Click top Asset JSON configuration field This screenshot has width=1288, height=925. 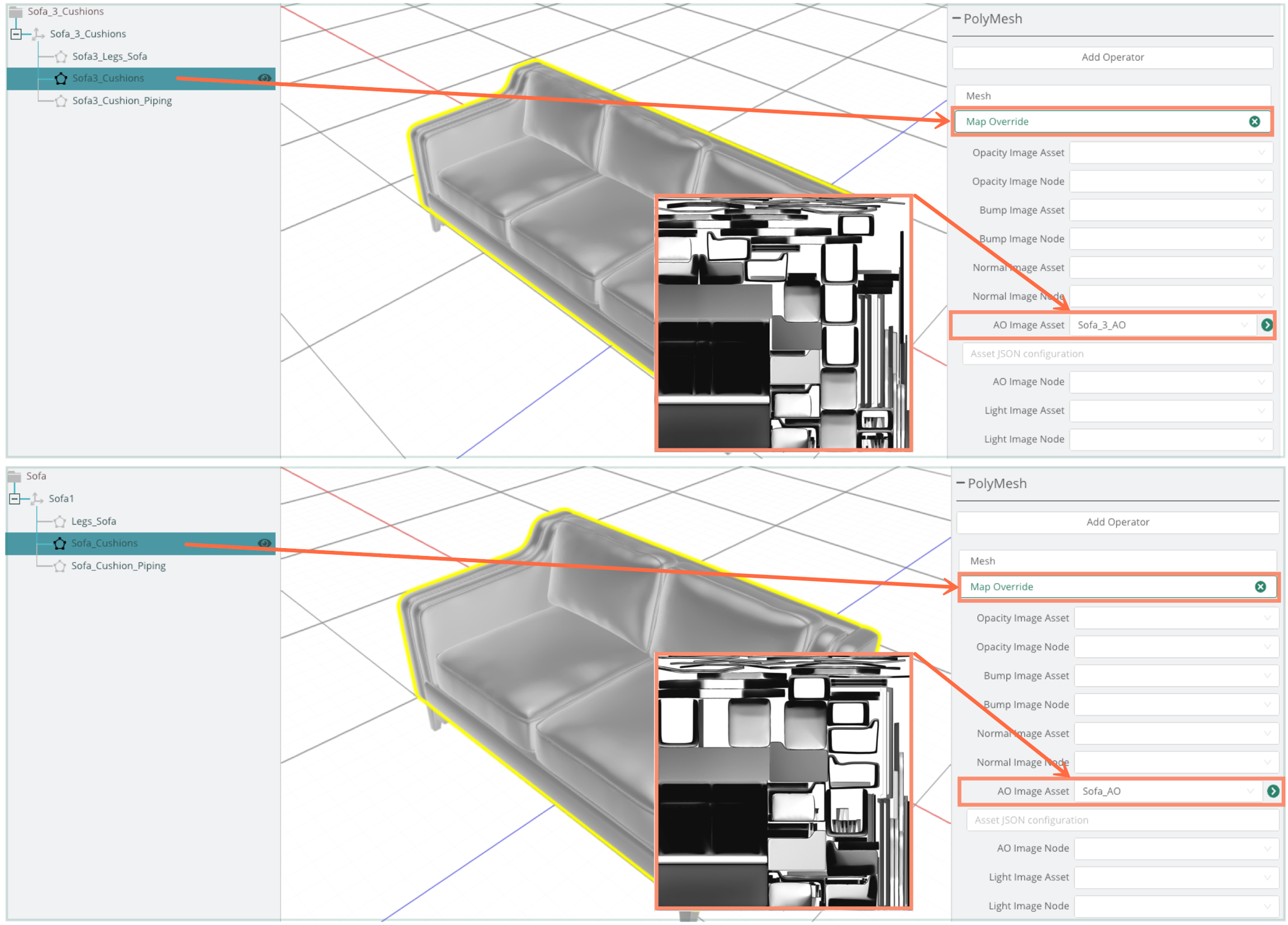1116,354
